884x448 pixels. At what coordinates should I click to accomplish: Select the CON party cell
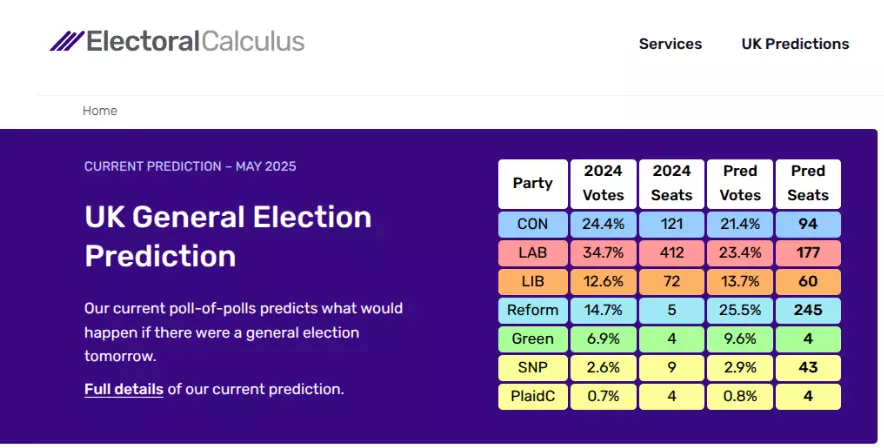533,224
